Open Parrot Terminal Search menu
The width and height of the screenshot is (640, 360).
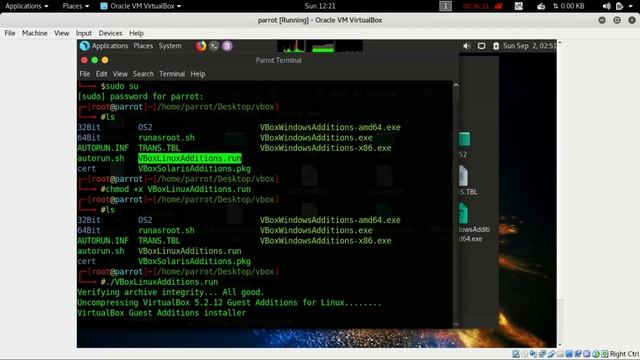(143, 74)
